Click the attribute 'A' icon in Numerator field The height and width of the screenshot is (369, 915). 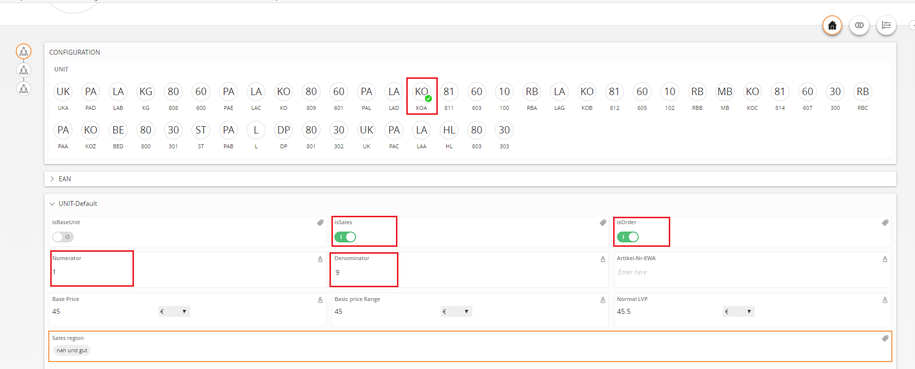coord(320,259)
